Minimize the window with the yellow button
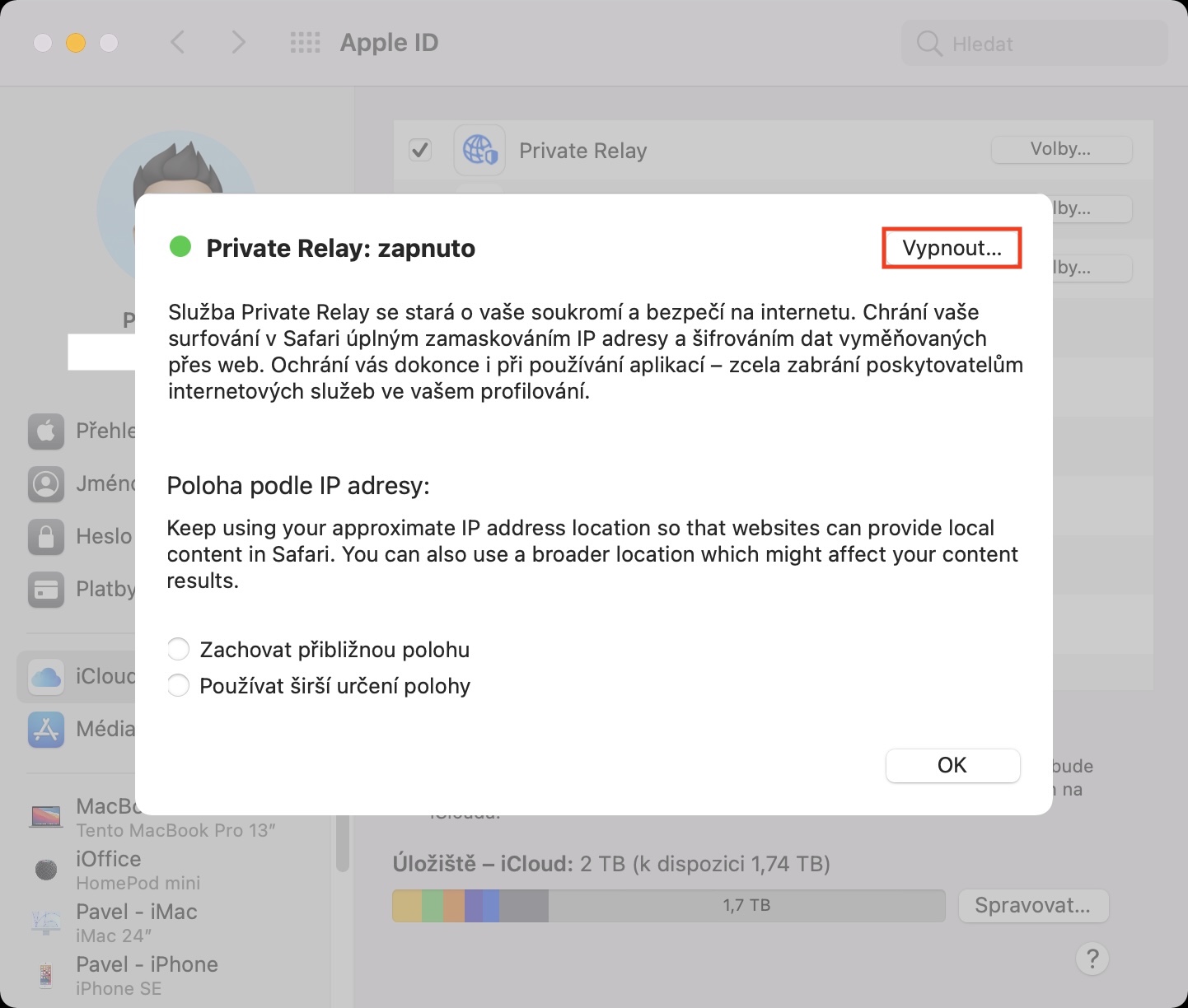The width and height of the screenshot is (1188, 1008). pyautogui.click(x=76, y=42)
